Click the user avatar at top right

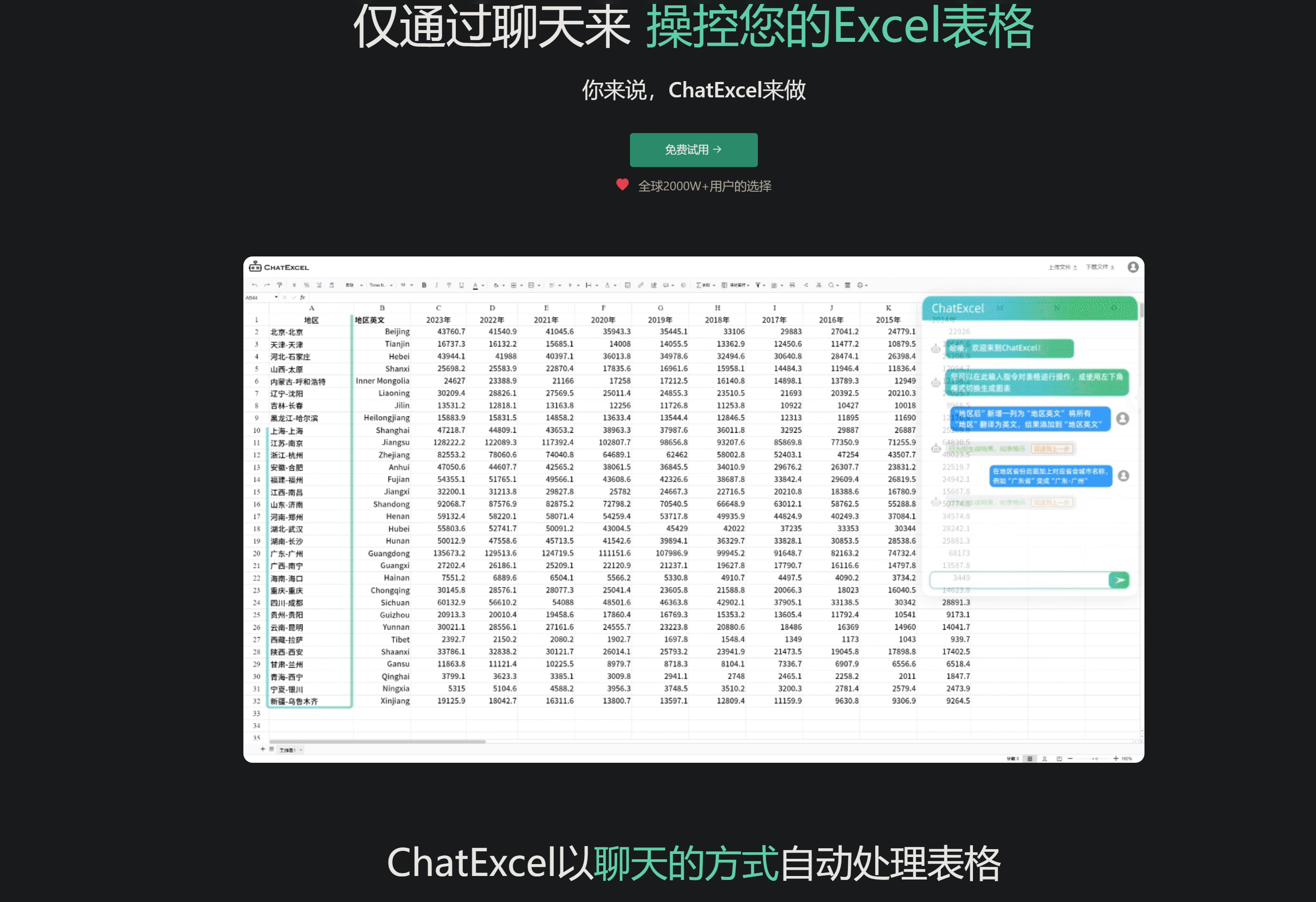click(x=1133, y=267)
